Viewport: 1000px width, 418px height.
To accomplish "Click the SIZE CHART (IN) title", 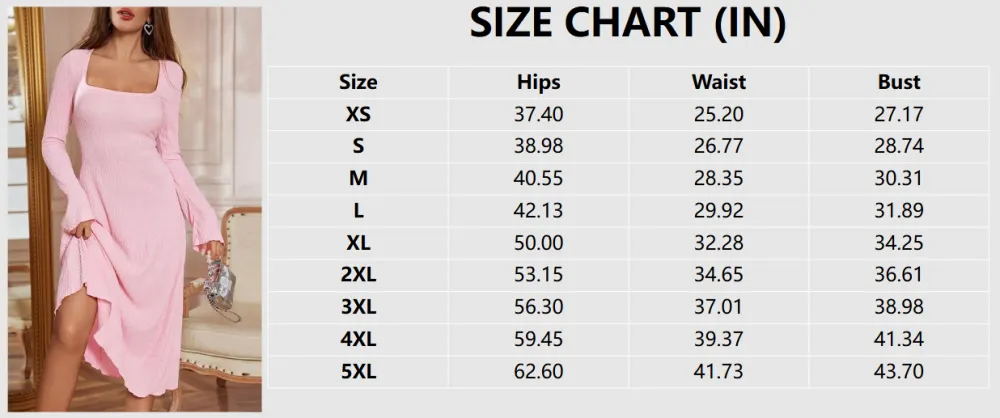I will pos(627,25).
